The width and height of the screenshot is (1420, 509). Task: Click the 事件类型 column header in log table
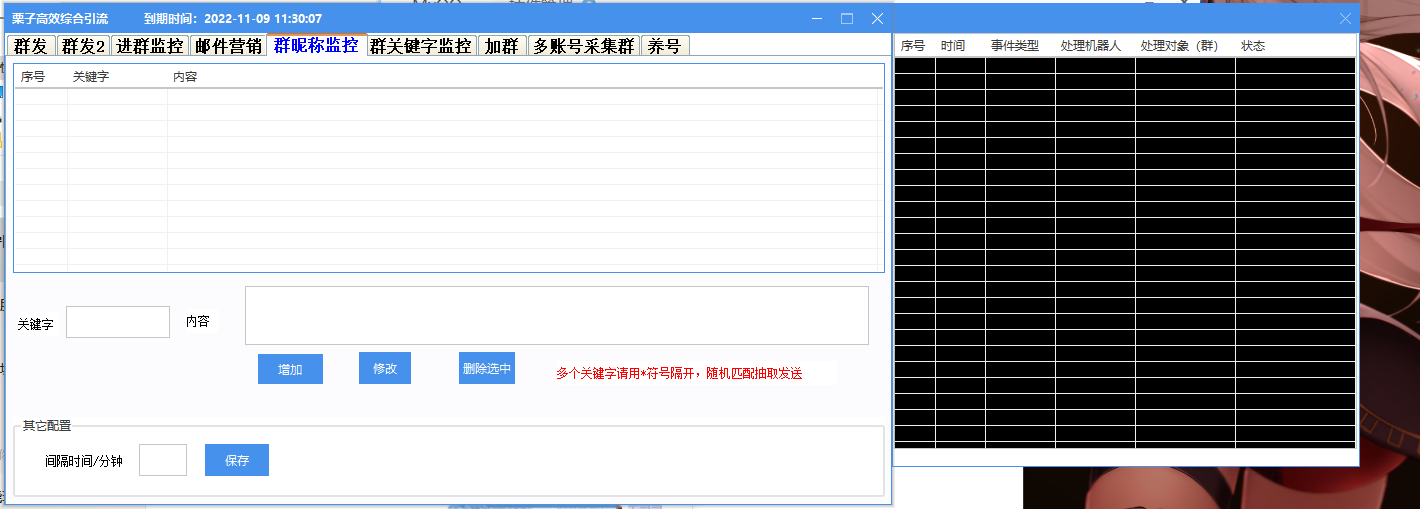1015,46
